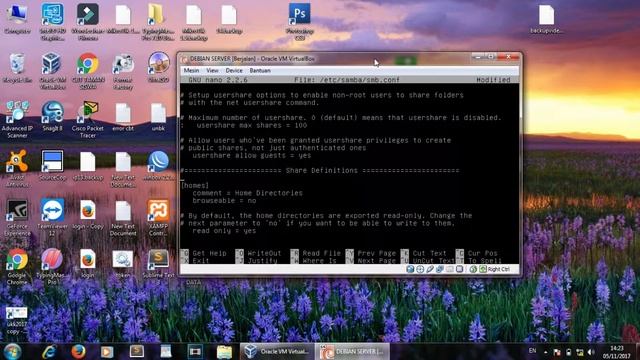
Task: Click the Right Ctrl host key label
Action: click(498, 269)
